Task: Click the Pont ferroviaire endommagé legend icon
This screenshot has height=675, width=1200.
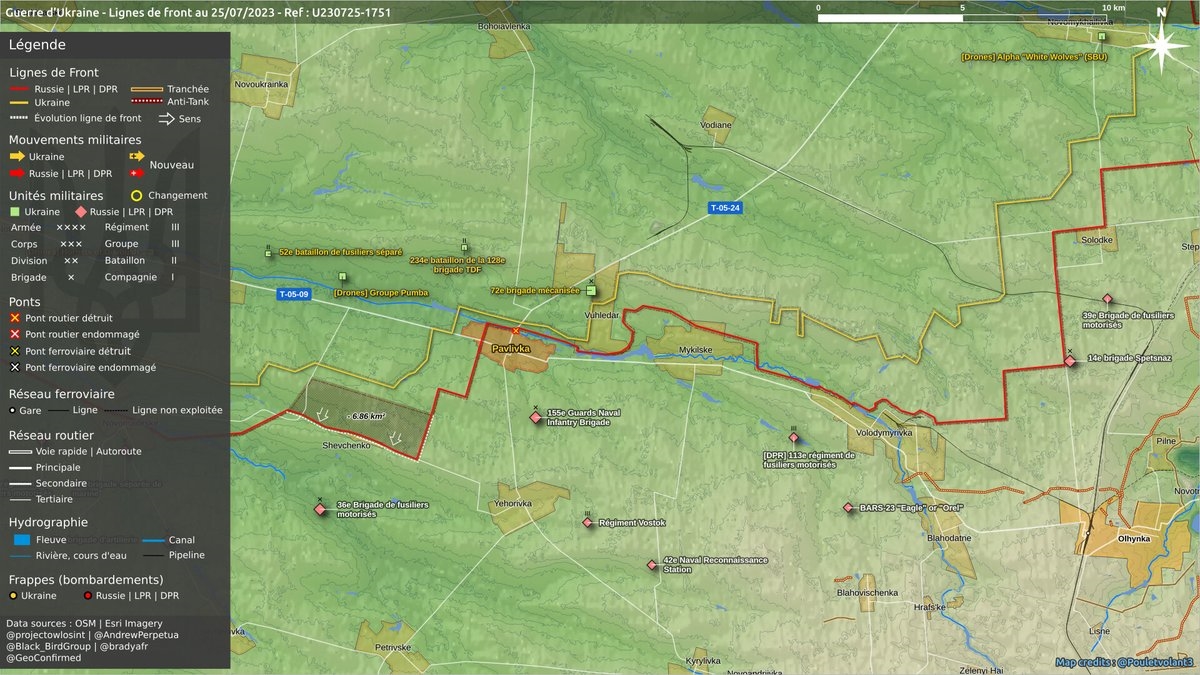Action: coord(15,367)
